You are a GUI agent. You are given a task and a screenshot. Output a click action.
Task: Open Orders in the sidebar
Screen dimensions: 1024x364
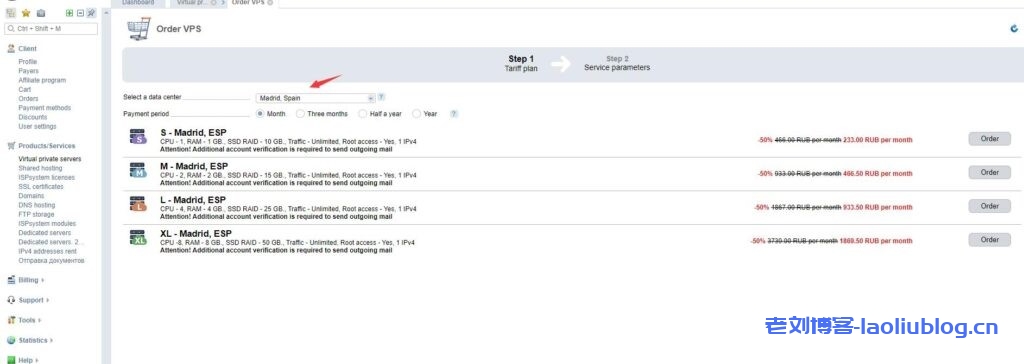coord(29,99)
